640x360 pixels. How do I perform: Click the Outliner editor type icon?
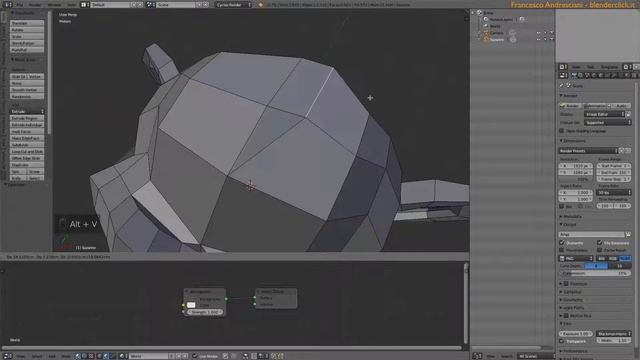[x=477, y=356]
